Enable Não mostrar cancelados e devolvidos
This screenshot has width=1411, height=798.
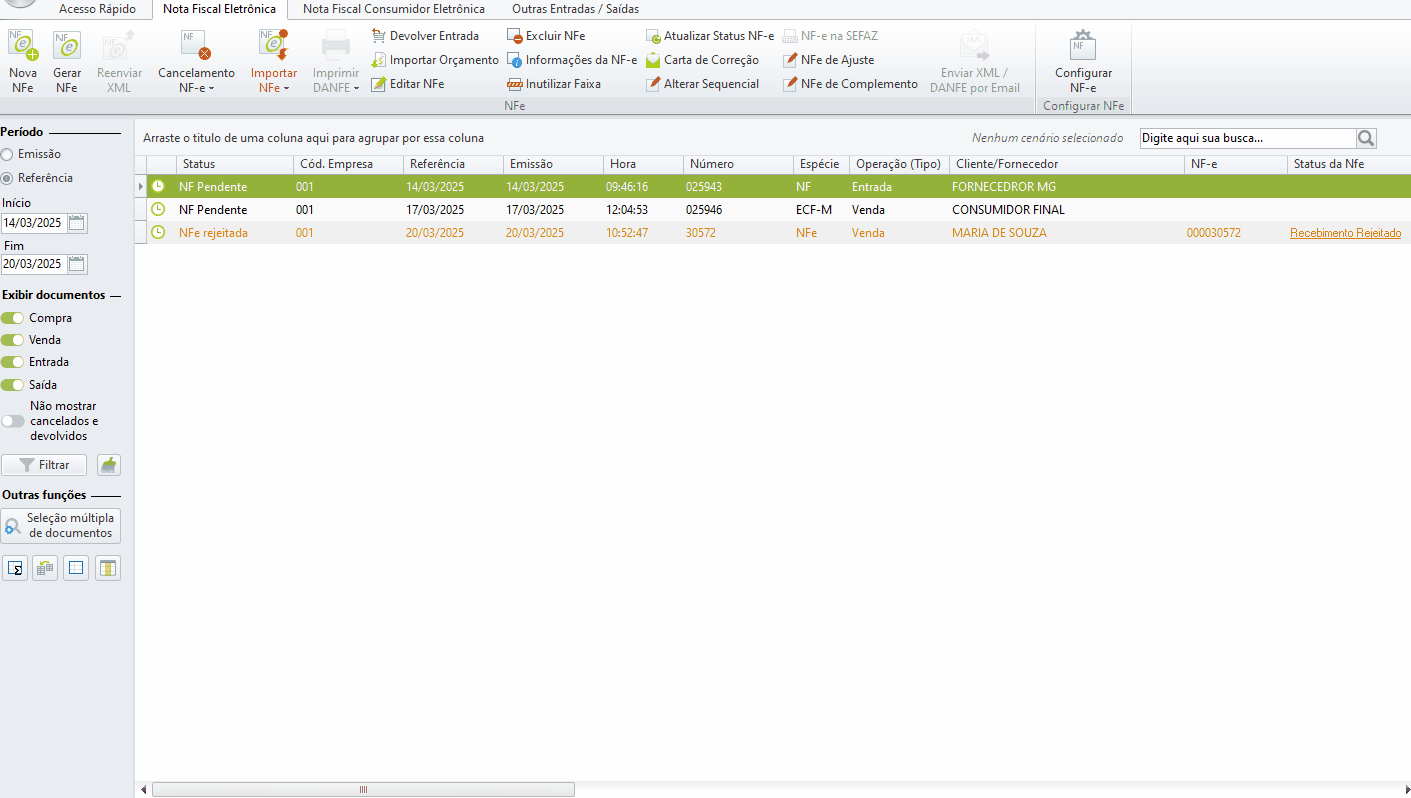point(12,421)
